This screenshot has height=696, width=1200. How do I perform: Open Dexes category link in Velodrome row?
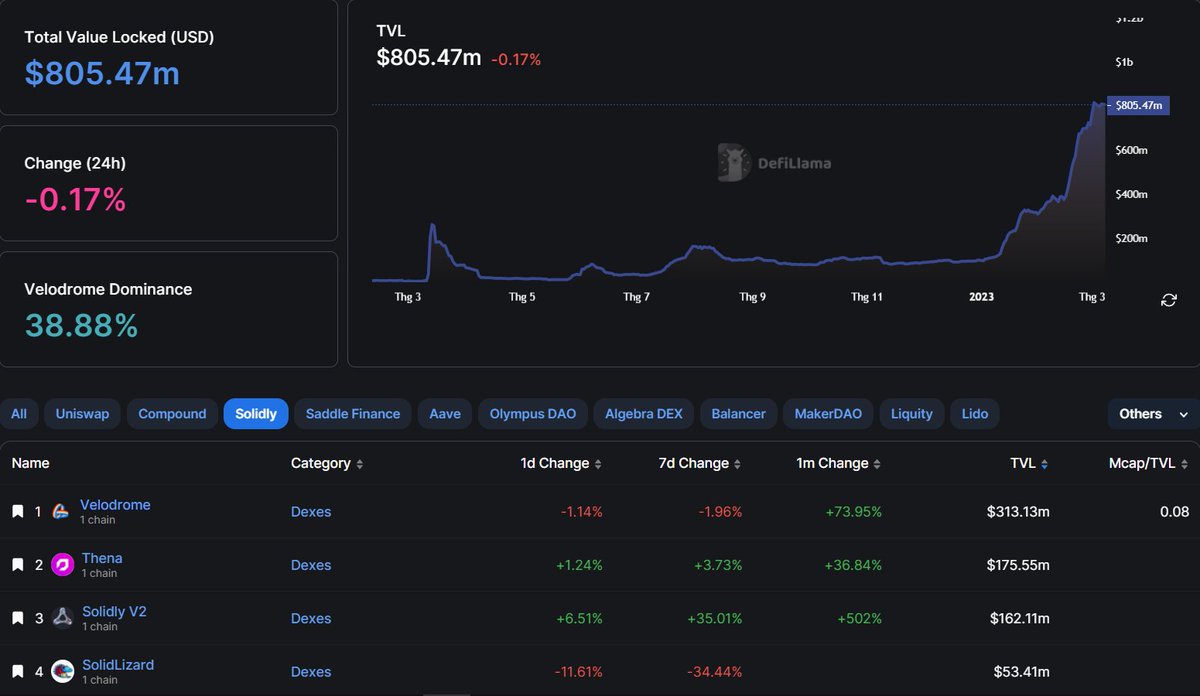coord(311,512)
